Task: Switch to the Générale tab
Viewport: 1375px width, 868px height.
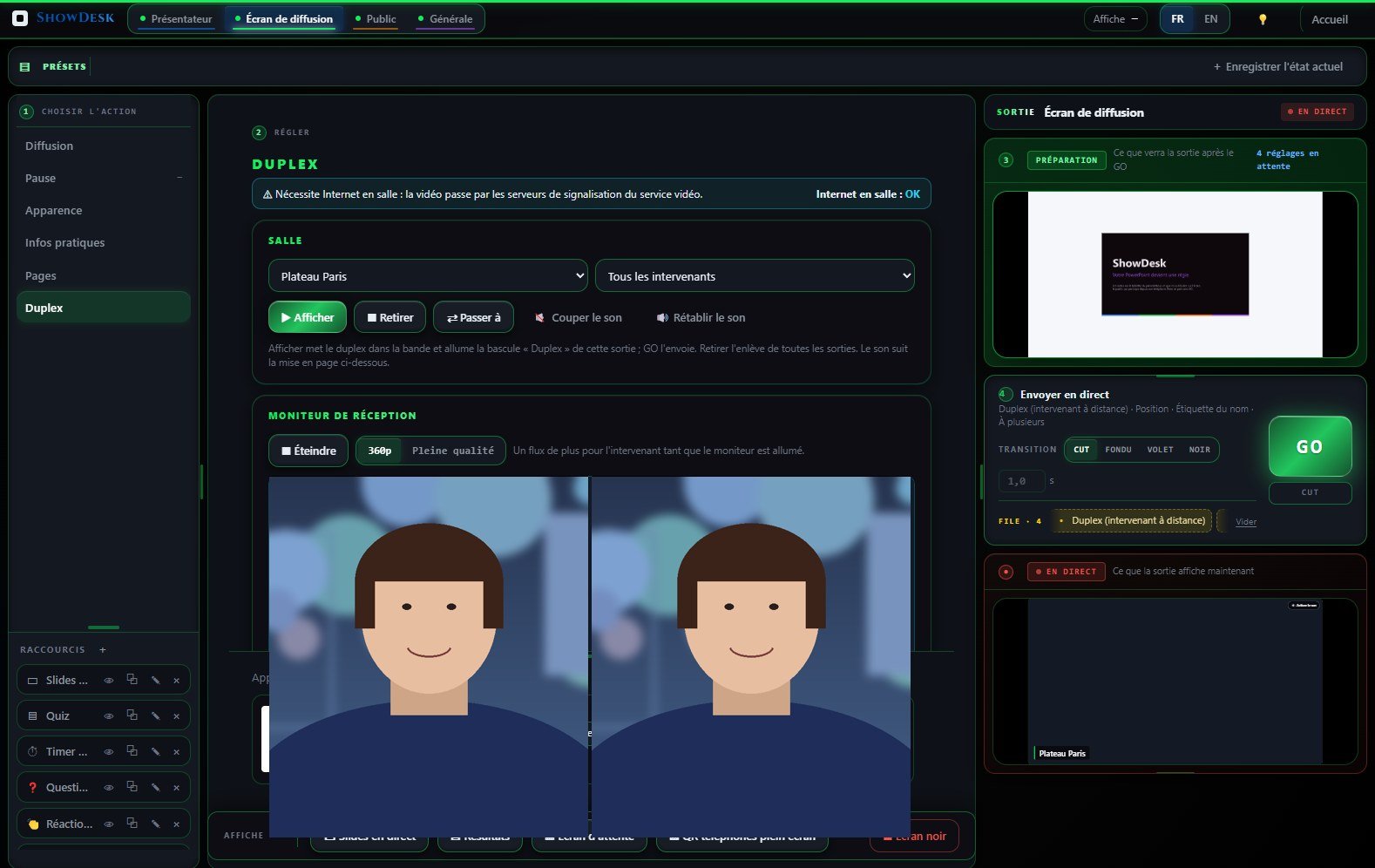Action: coord(445,19)
